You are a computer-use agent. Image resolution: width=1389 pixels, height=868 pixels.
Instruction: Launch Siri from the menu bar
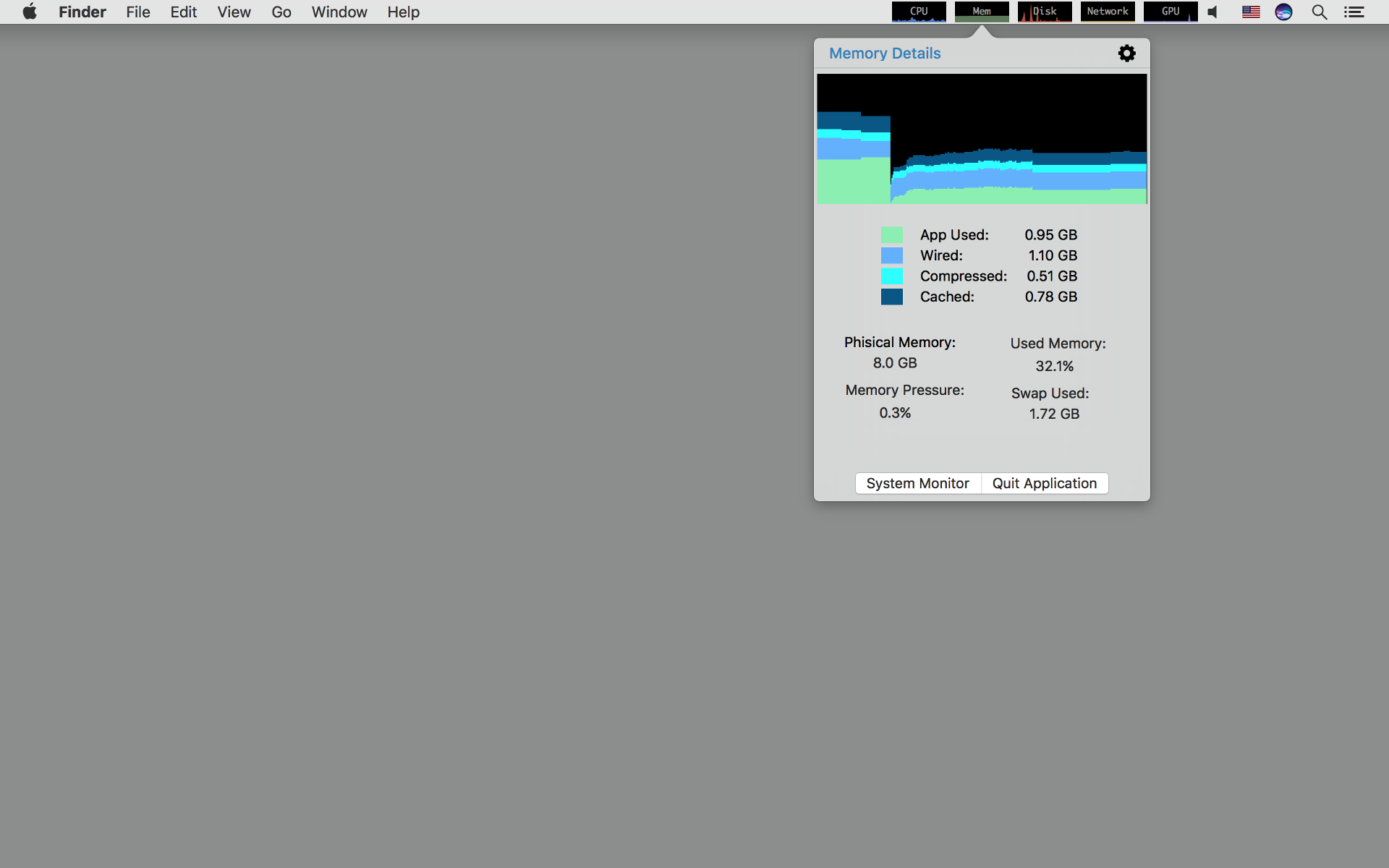coord(1283,12)
